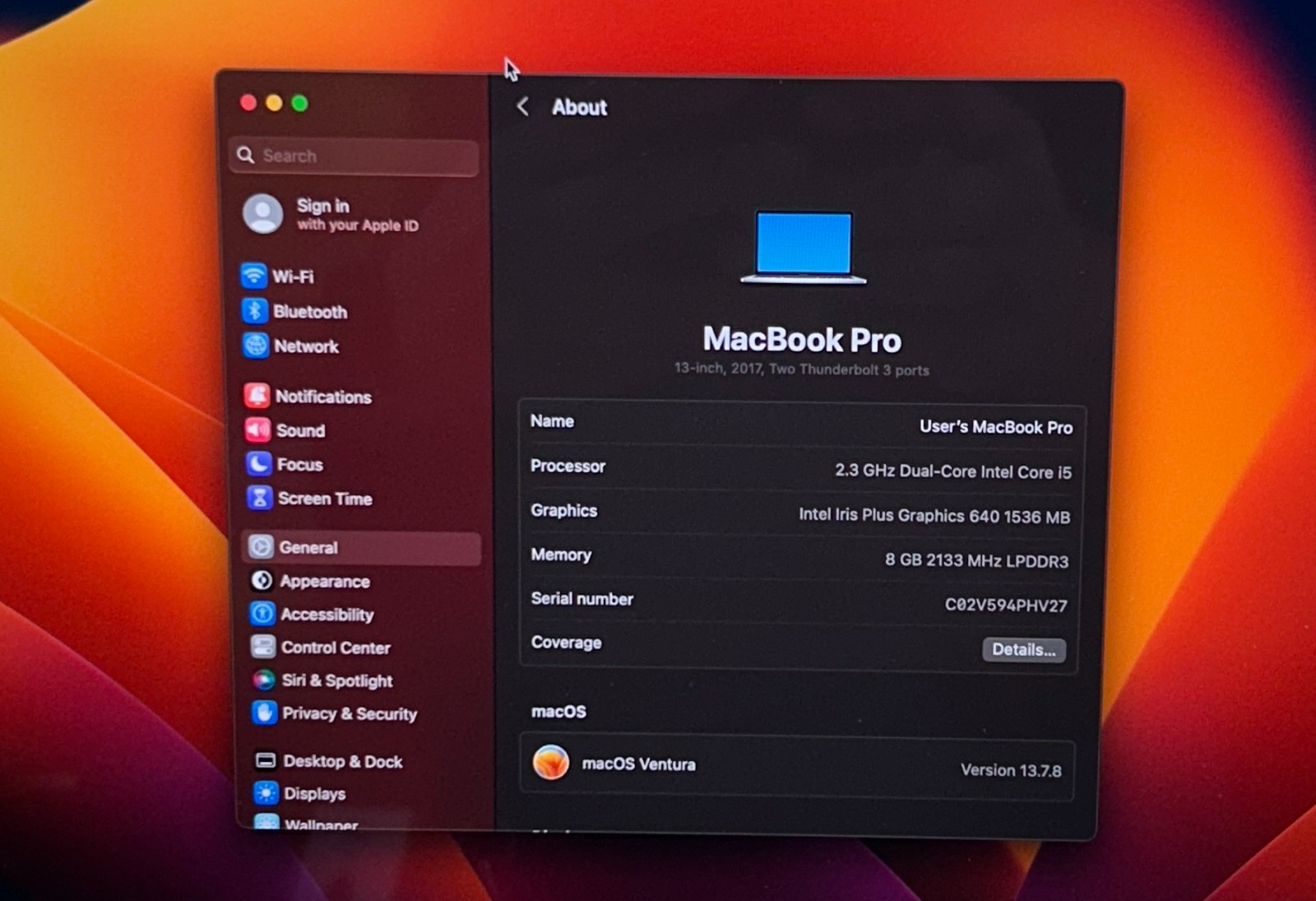This screenshot has height=901, width=1316.
Task: Open Control Center icon
Action: click(263, 647)
